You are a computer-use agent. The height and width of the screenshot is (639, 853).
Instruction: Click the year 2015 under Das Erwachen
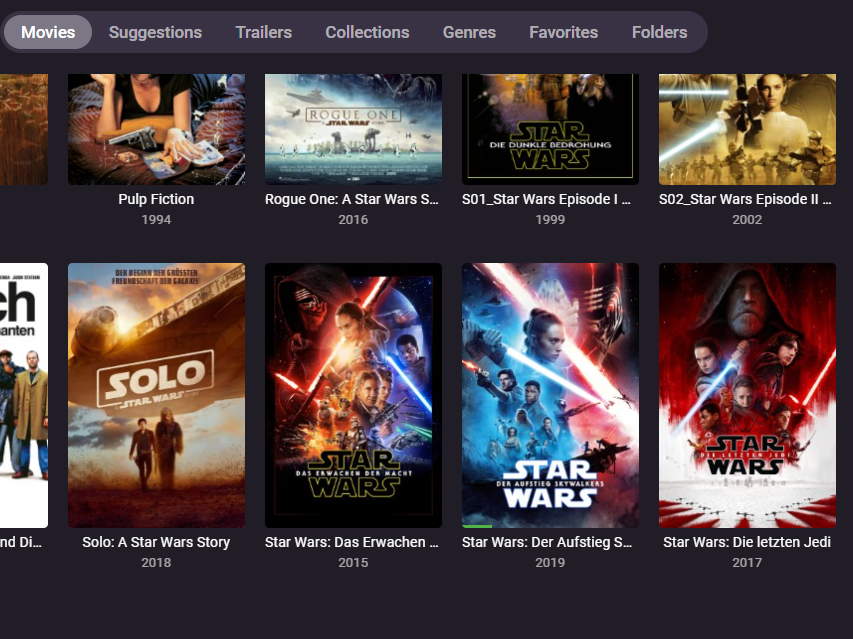[353, 563]
